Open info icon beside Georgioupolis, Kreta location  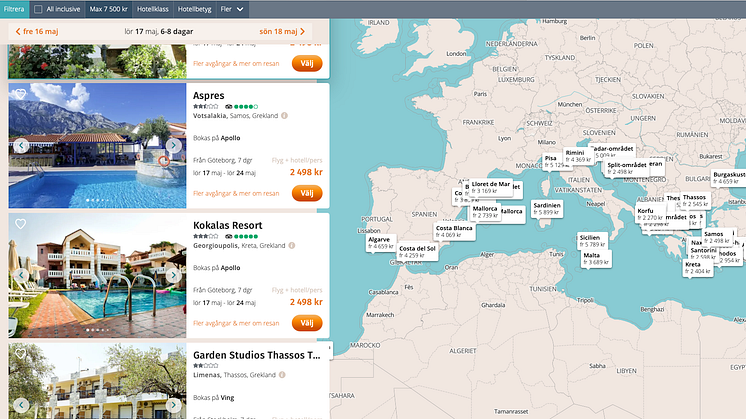[292, 245]
